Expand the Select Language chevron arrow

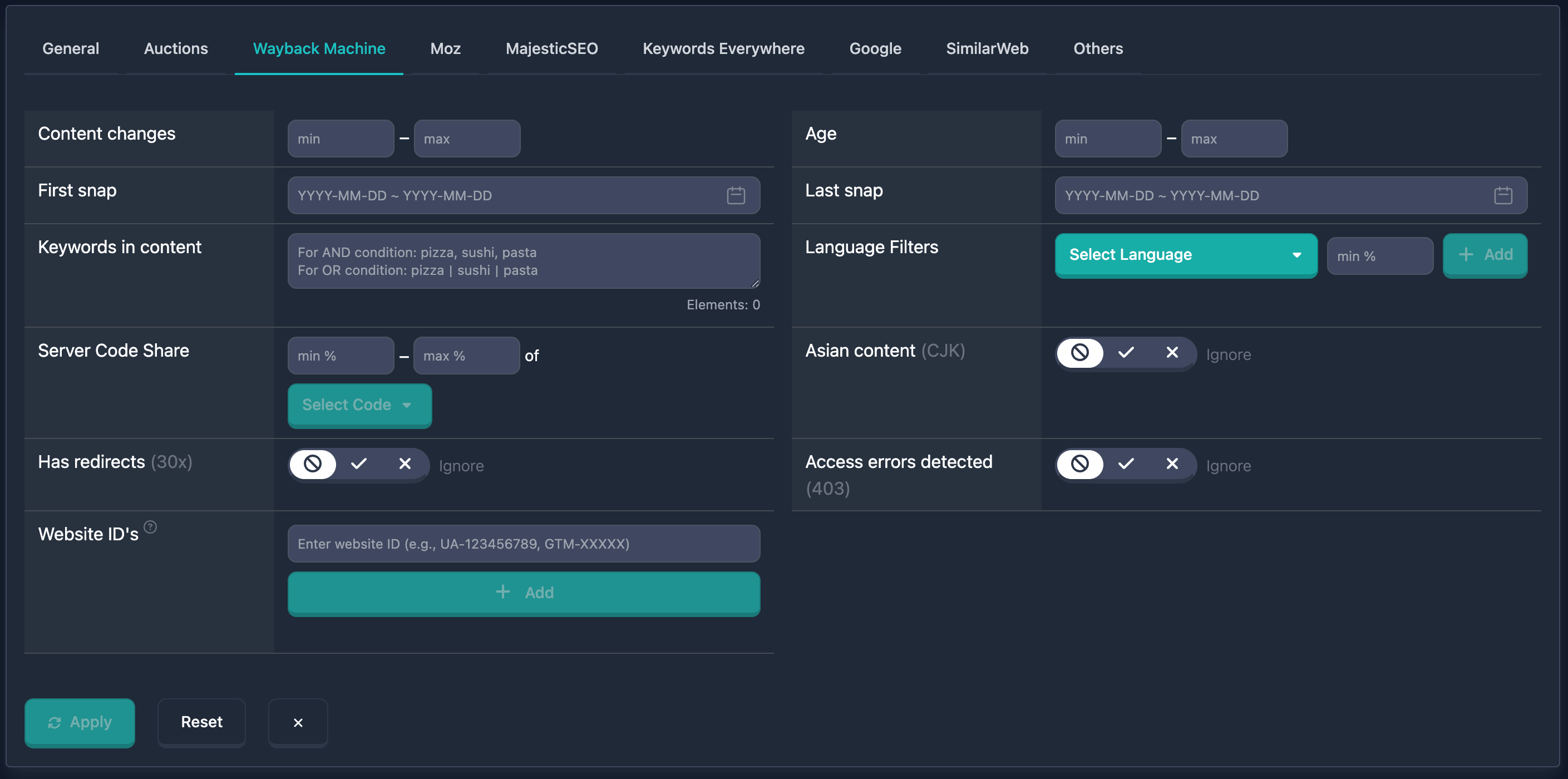click(x=1296, y=255)
